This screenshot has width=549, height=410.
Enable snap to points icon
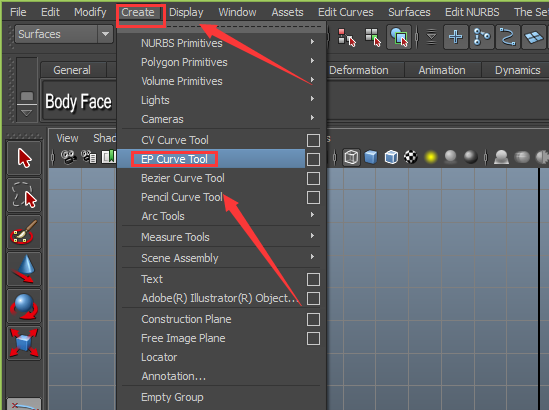(508, 37)
